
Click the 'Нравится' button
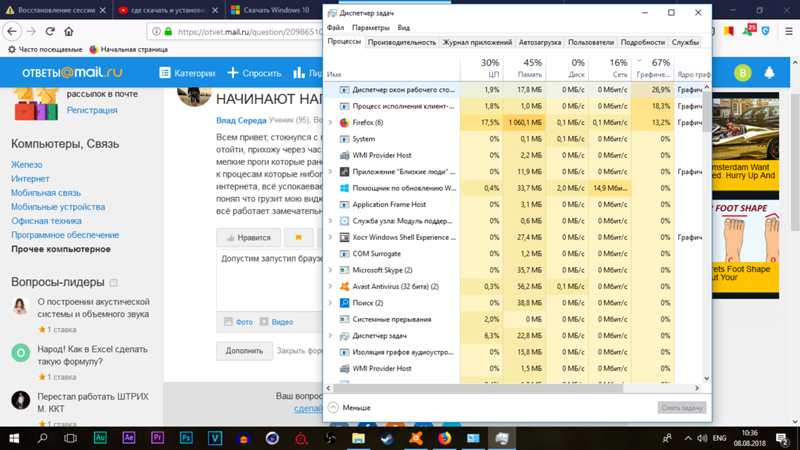pos(248,238)
